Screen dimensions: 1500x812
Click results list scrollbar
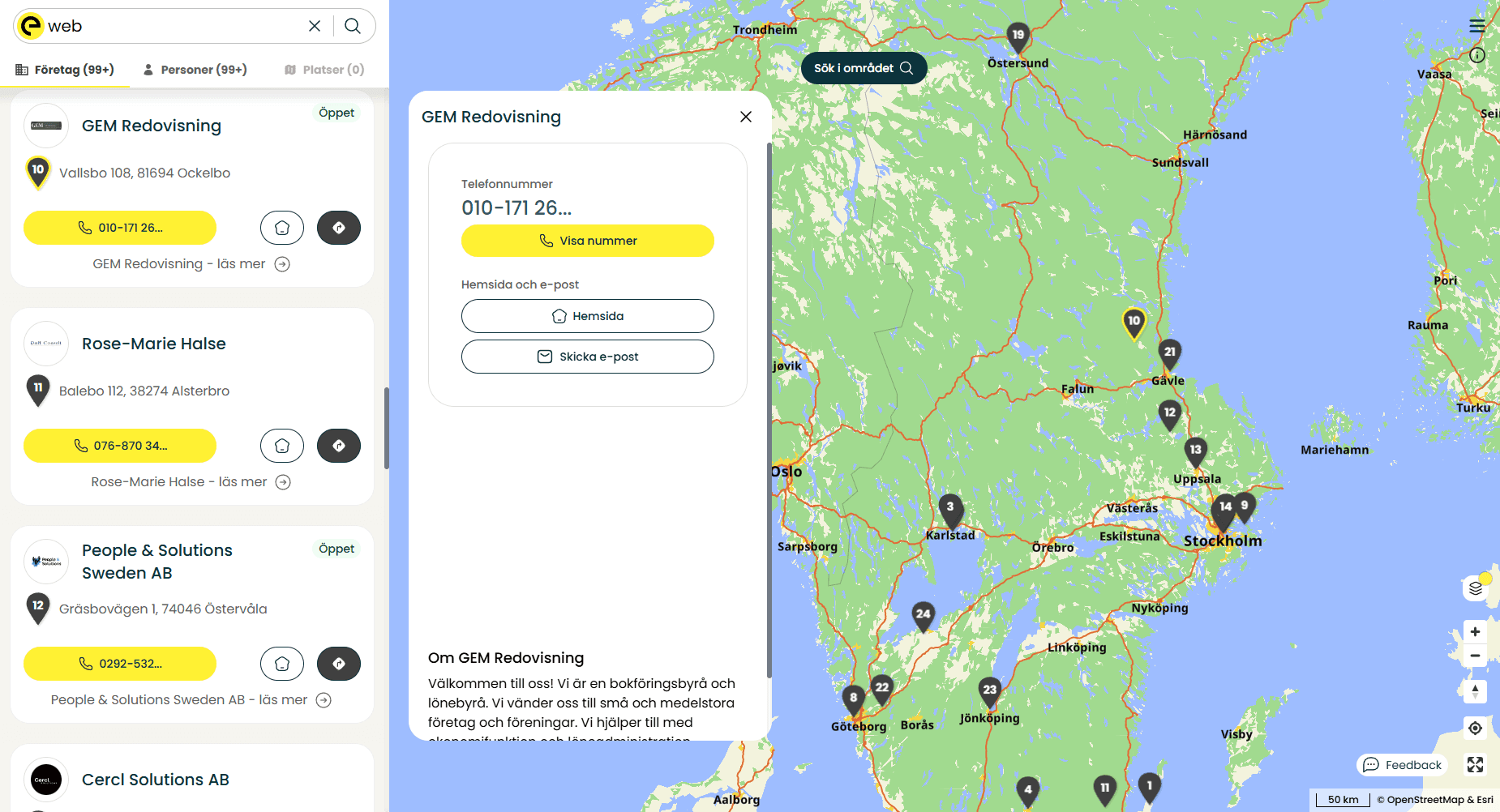[387, 428]
